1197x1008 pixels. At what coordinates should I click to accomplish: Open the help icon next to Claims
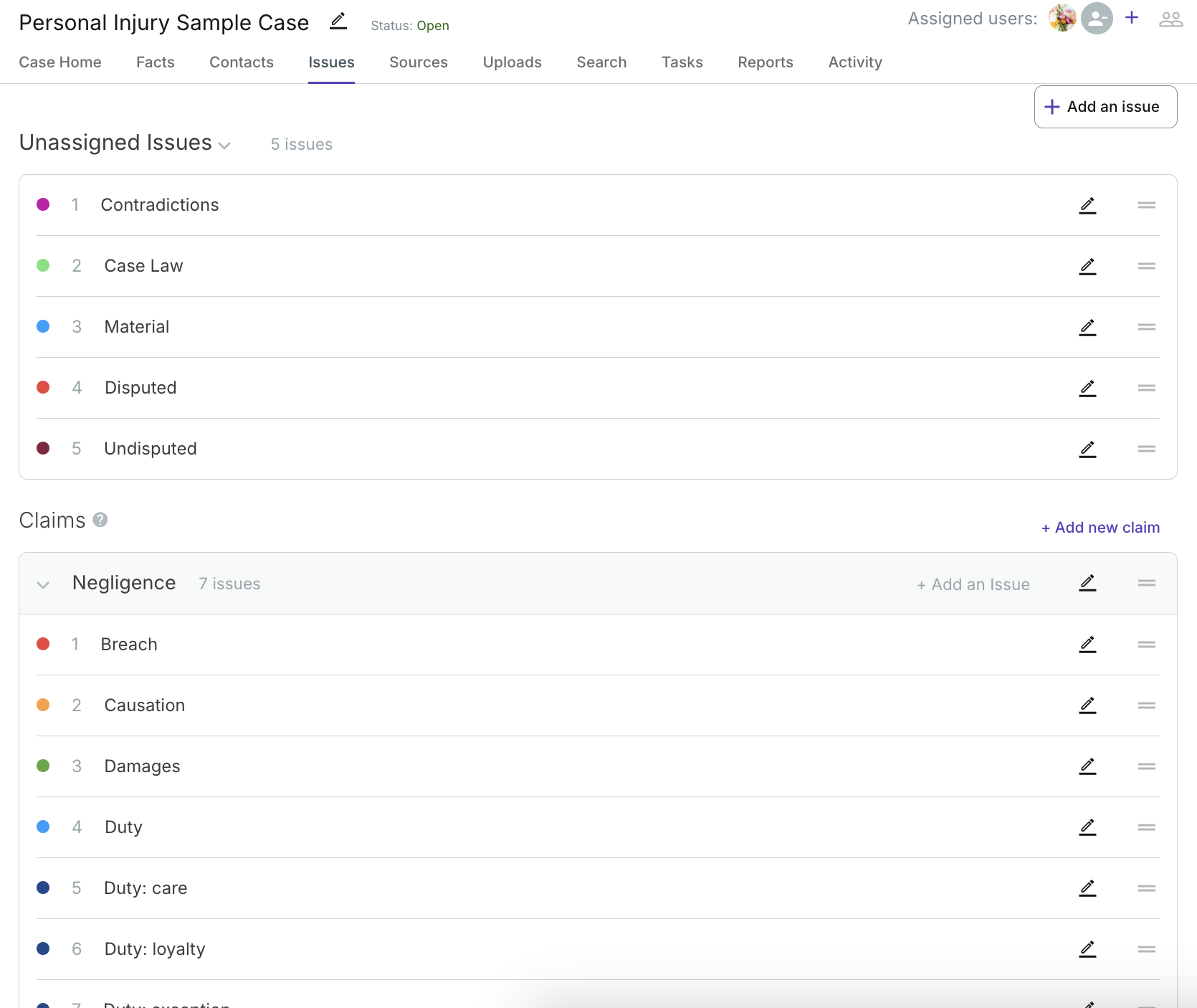[100, 520]
